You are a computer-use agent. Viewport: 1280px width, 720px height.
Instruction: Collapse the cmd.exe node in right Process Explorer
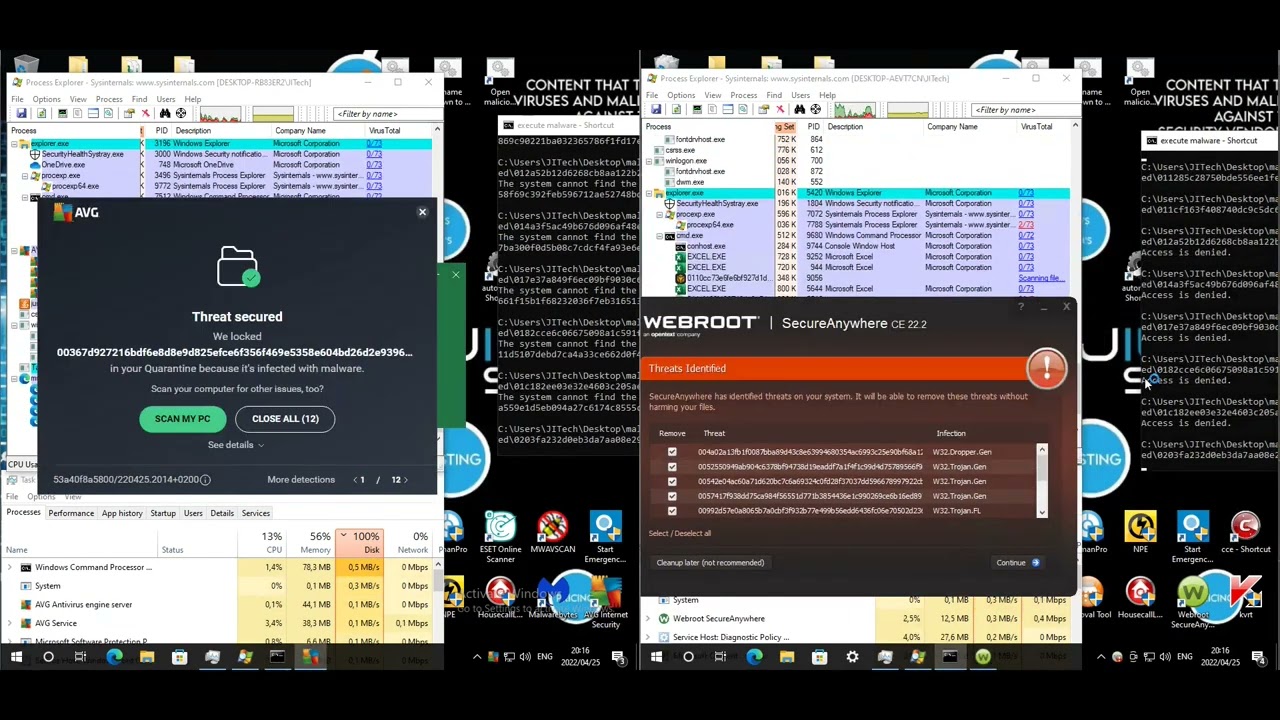660,235
